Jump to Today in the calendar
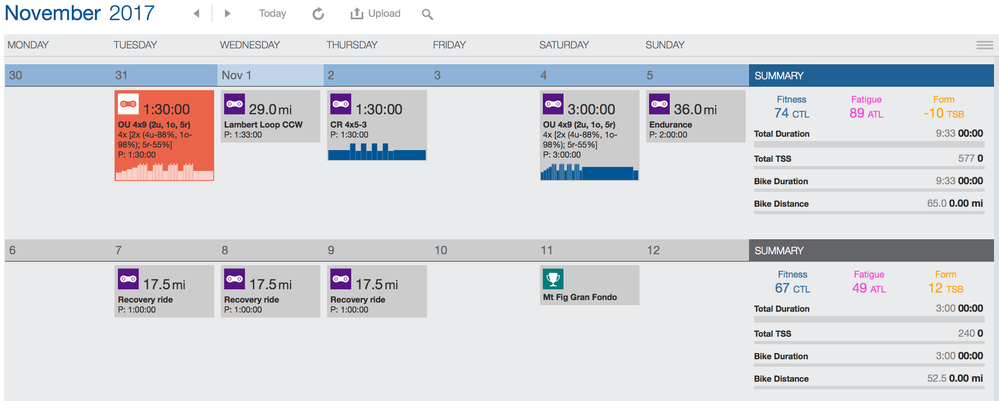The image size is (999, 401). pyautogui.click(x=273, y=13)
